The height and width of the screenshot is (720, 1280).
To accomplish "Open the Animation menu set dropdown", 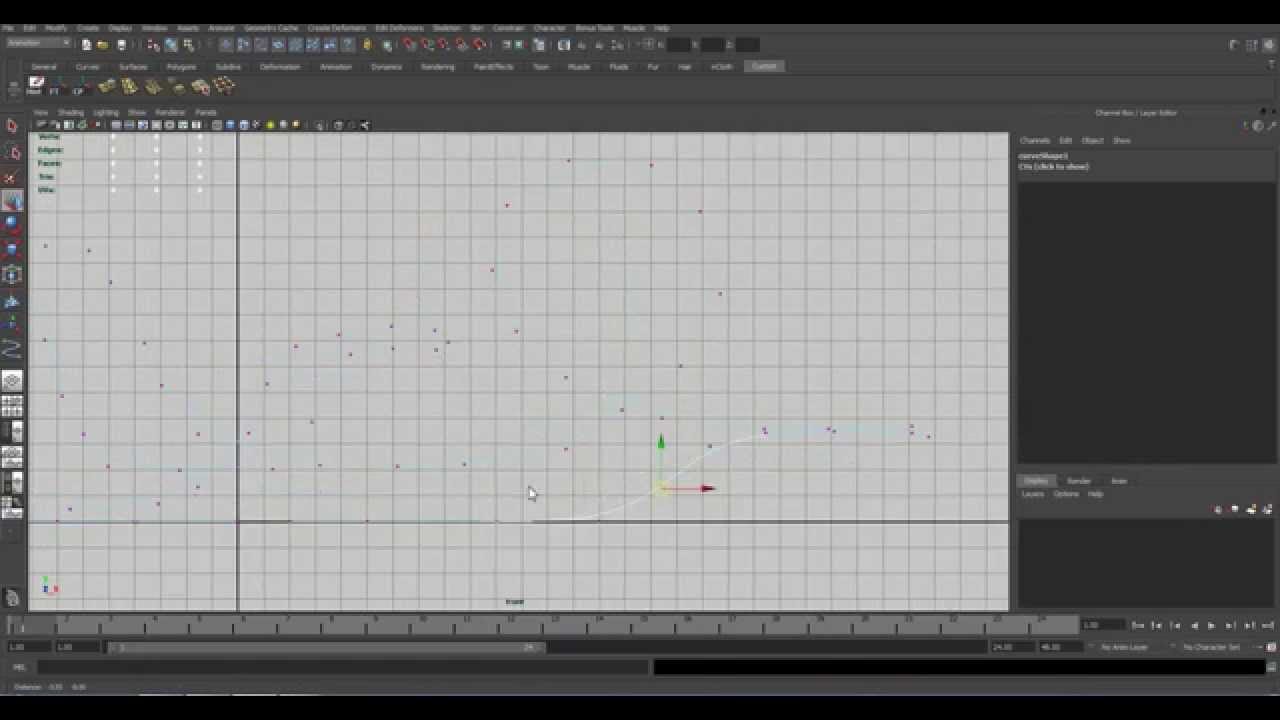I will (x=39, y=43).
